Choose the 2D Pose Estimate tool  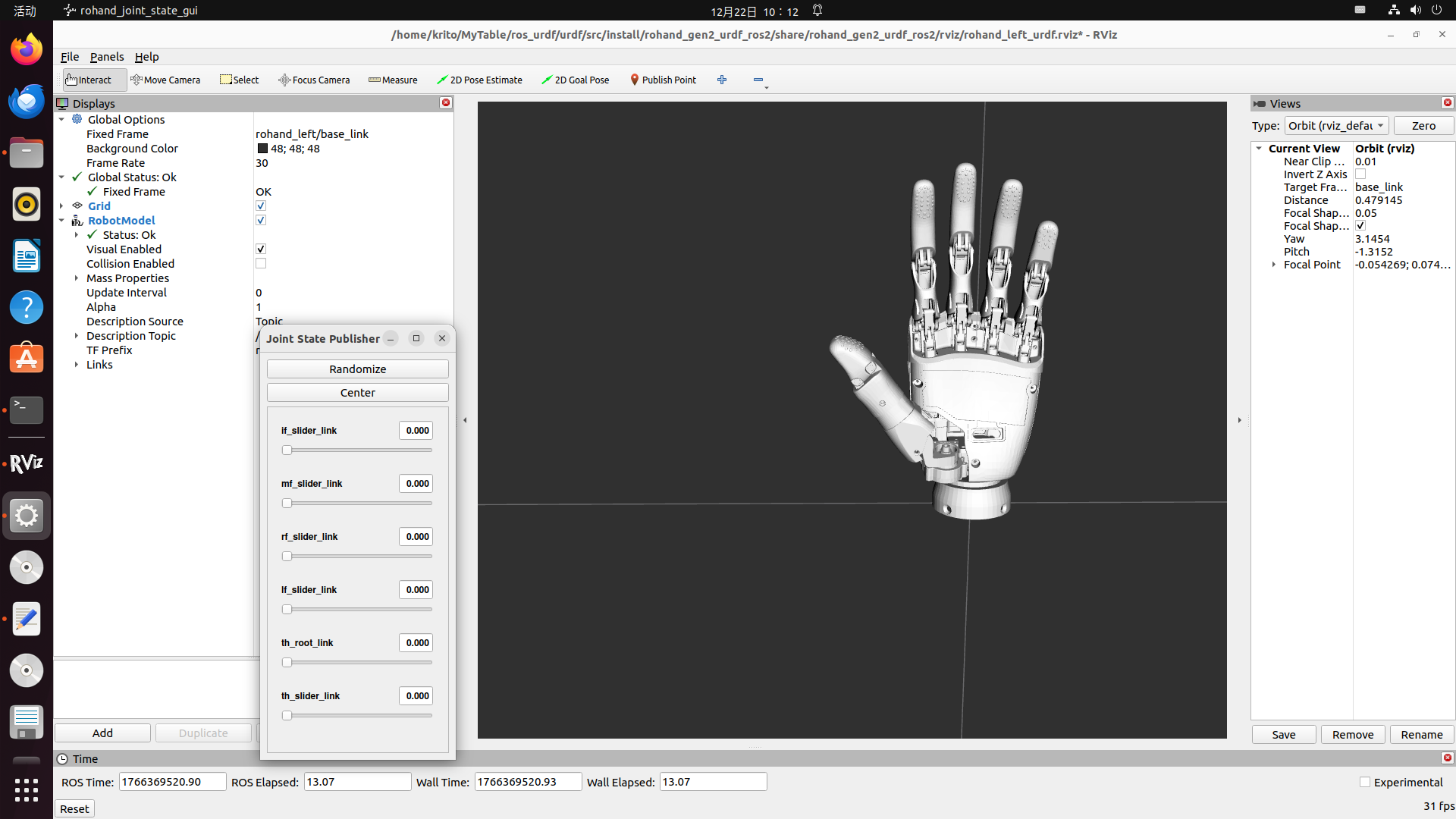(479, 80)
